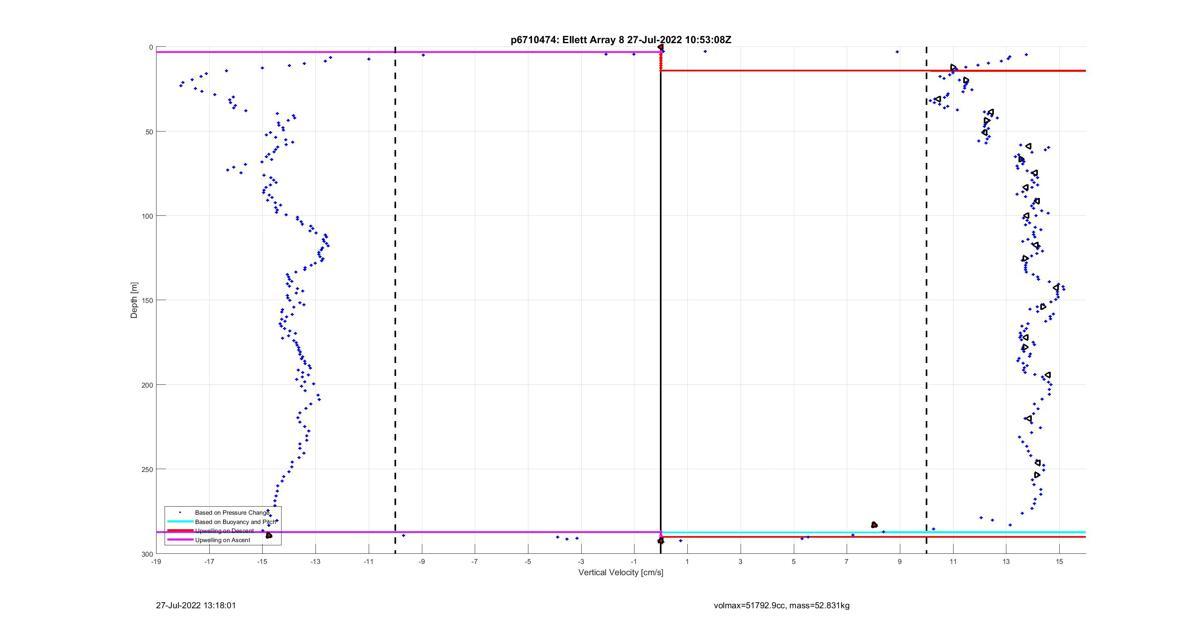Click legend entry 'Upwelling on Descent'

click(224, 531)
